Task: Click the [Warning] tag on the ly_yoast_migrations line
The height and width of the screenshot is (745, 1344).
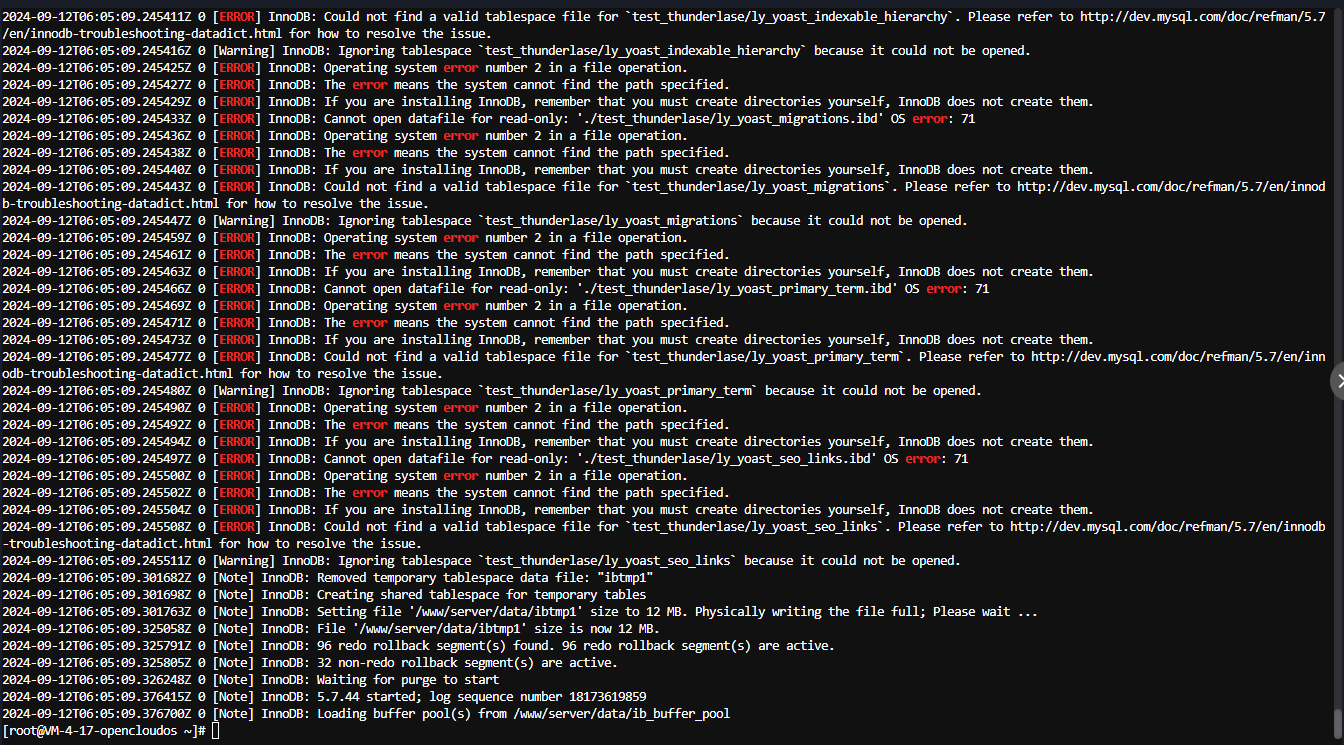Action: click(x=244, y=220)
